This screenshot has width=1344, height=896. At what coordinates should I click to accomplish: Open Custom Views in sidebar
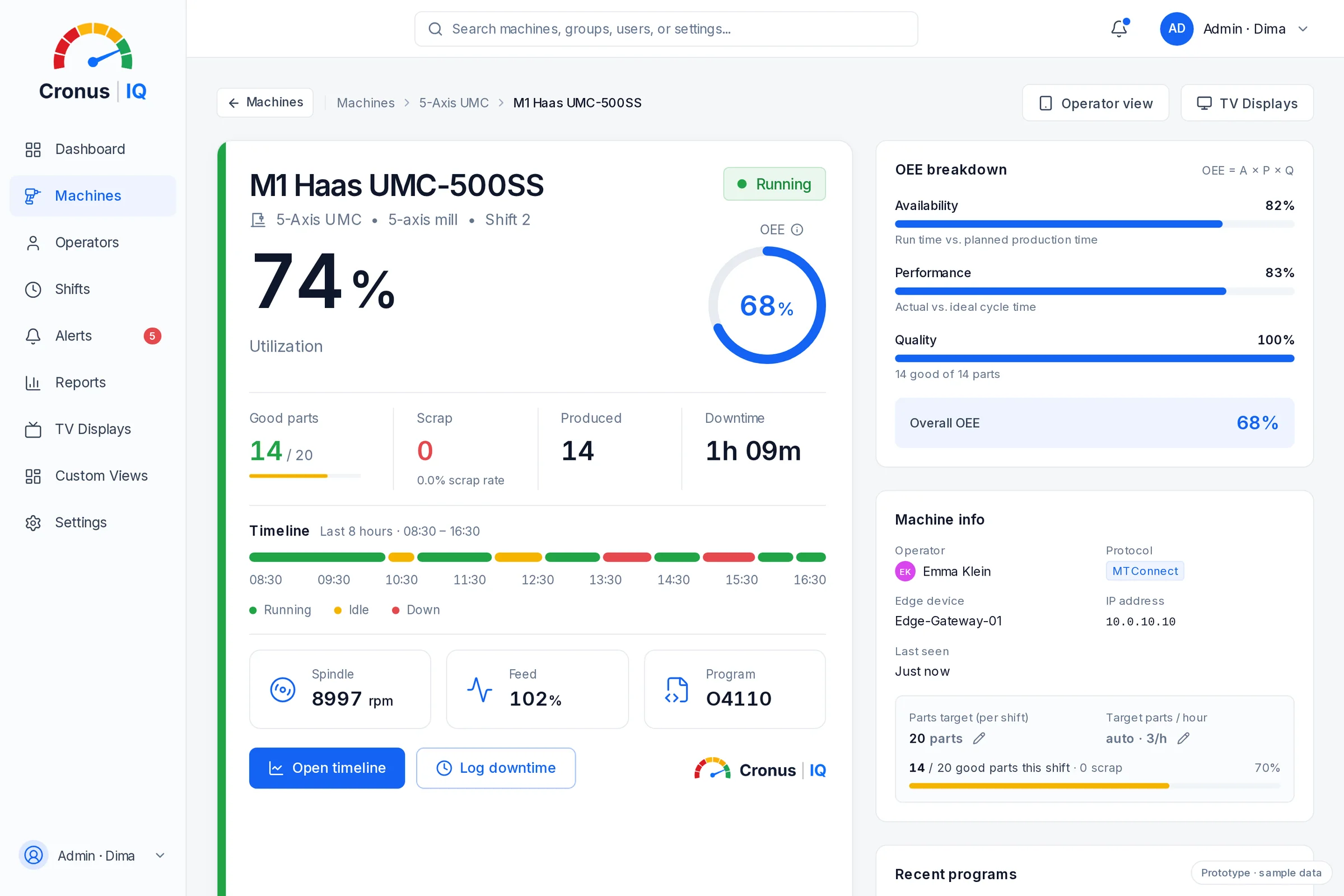click(x=92, y=476)
